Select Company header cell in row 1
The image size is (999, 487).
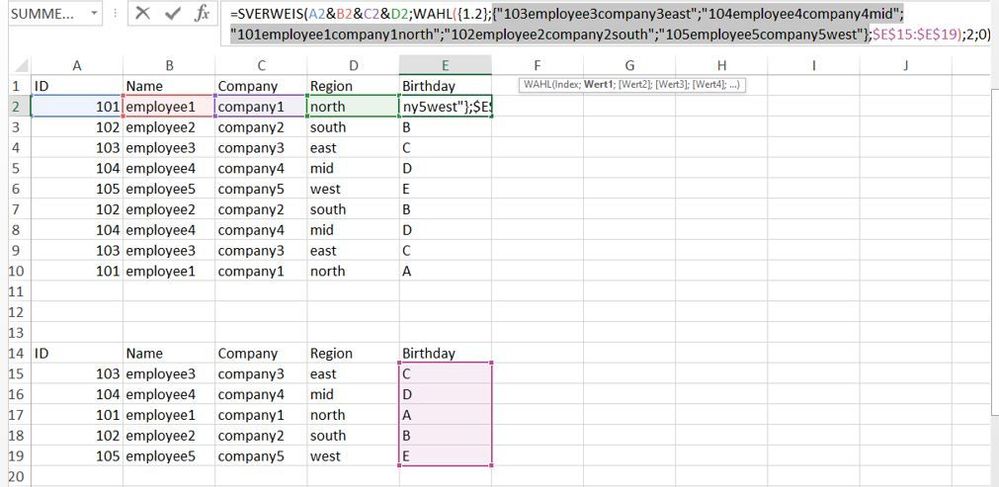pyautogui.click(x=261, y=86)
